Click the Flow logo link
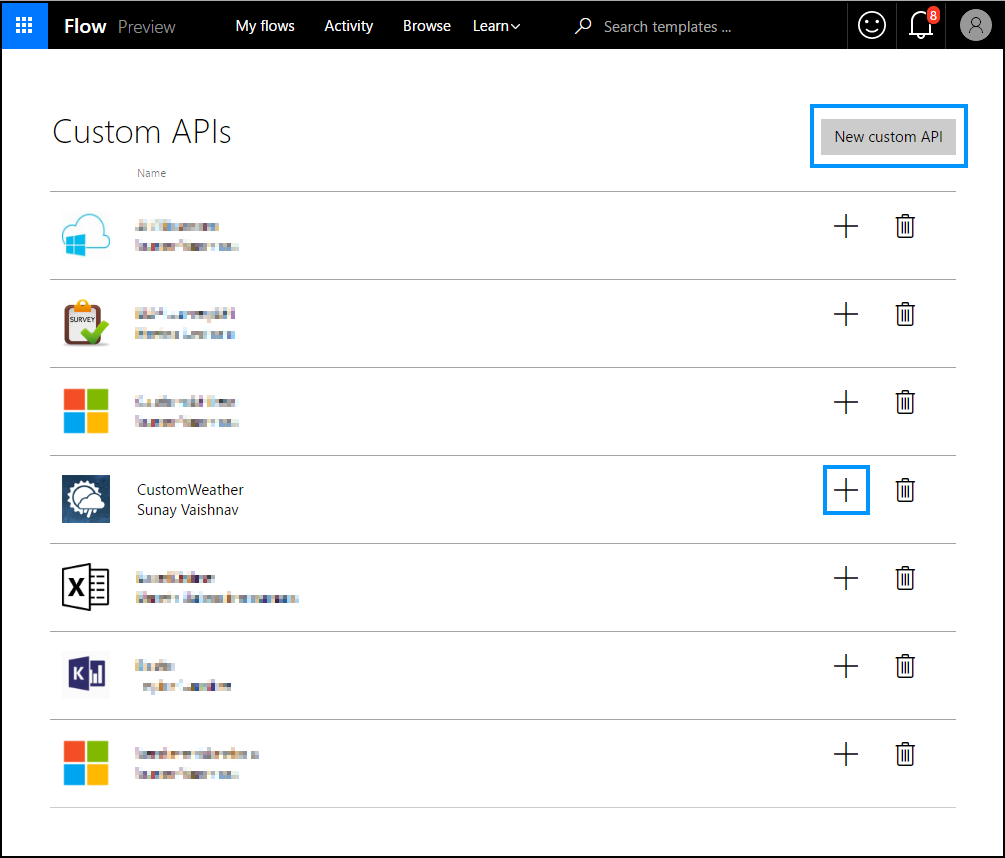 click(85, 26)
